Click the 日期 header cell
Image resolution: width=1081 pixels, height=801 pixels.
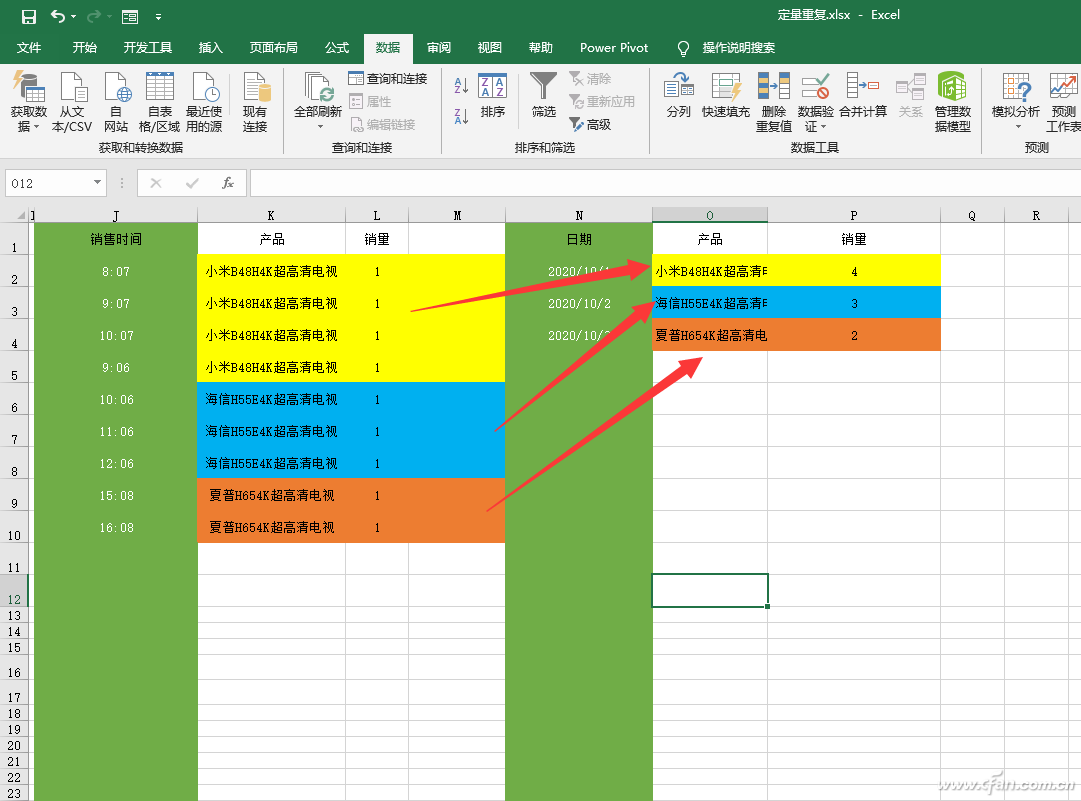tap(578, 239)
